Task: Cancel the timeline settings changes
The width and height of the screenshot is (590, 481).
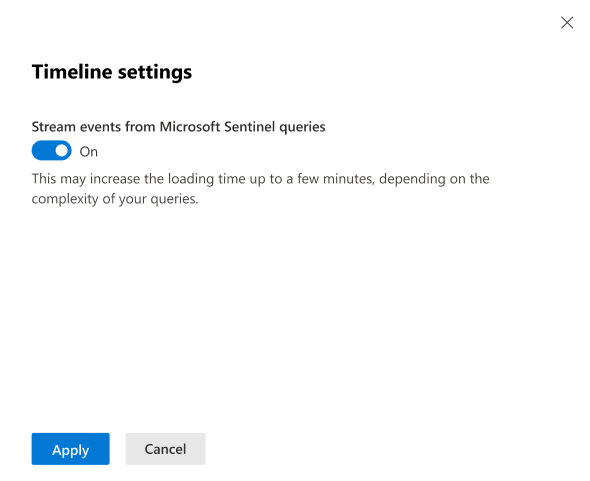Action: 165,449
